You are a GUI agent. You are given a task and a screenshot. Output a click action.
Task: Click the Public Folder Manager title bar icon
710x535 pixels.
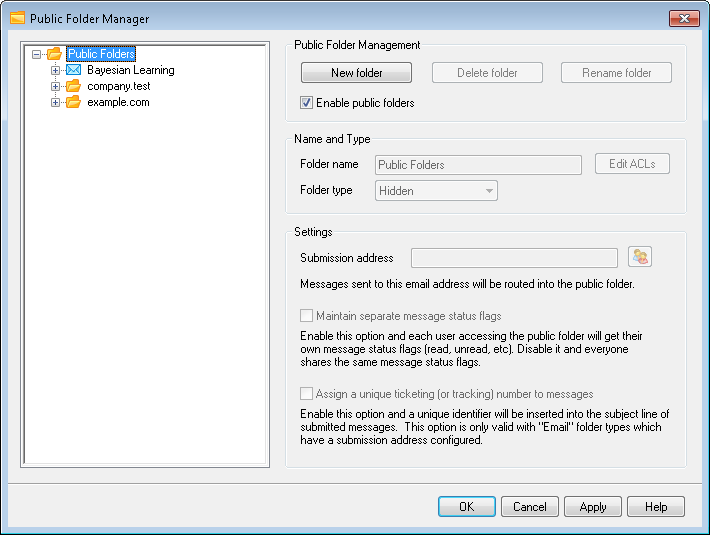(17, 18)
